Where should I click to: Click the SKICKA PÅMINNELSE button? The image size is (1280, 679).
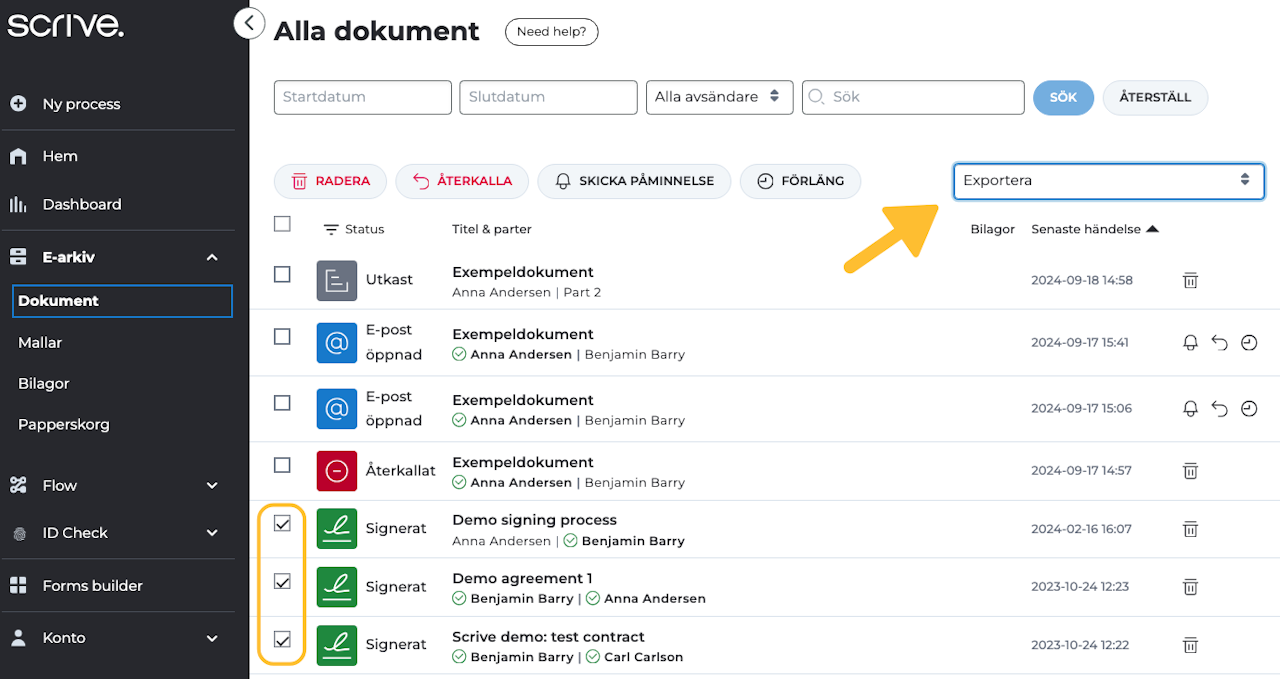coord(635,181)
